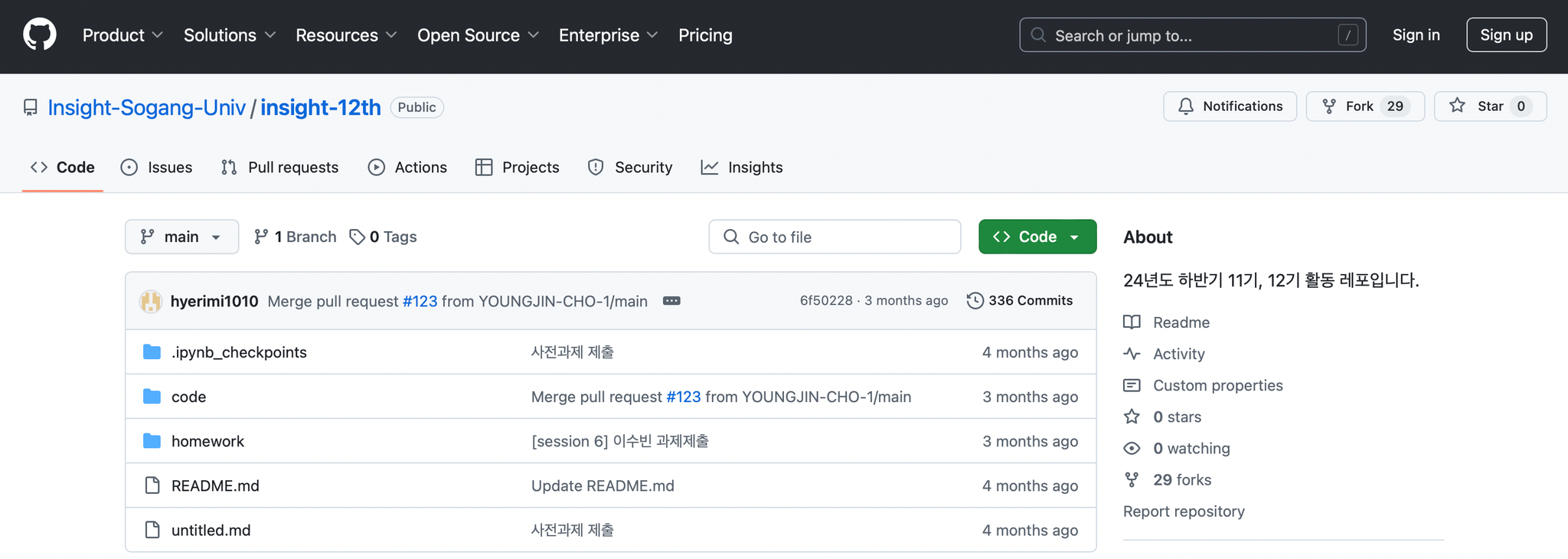This screenshot has width=1568, height=559.
Task: Open the homework folder name
Action: point(207,441)
